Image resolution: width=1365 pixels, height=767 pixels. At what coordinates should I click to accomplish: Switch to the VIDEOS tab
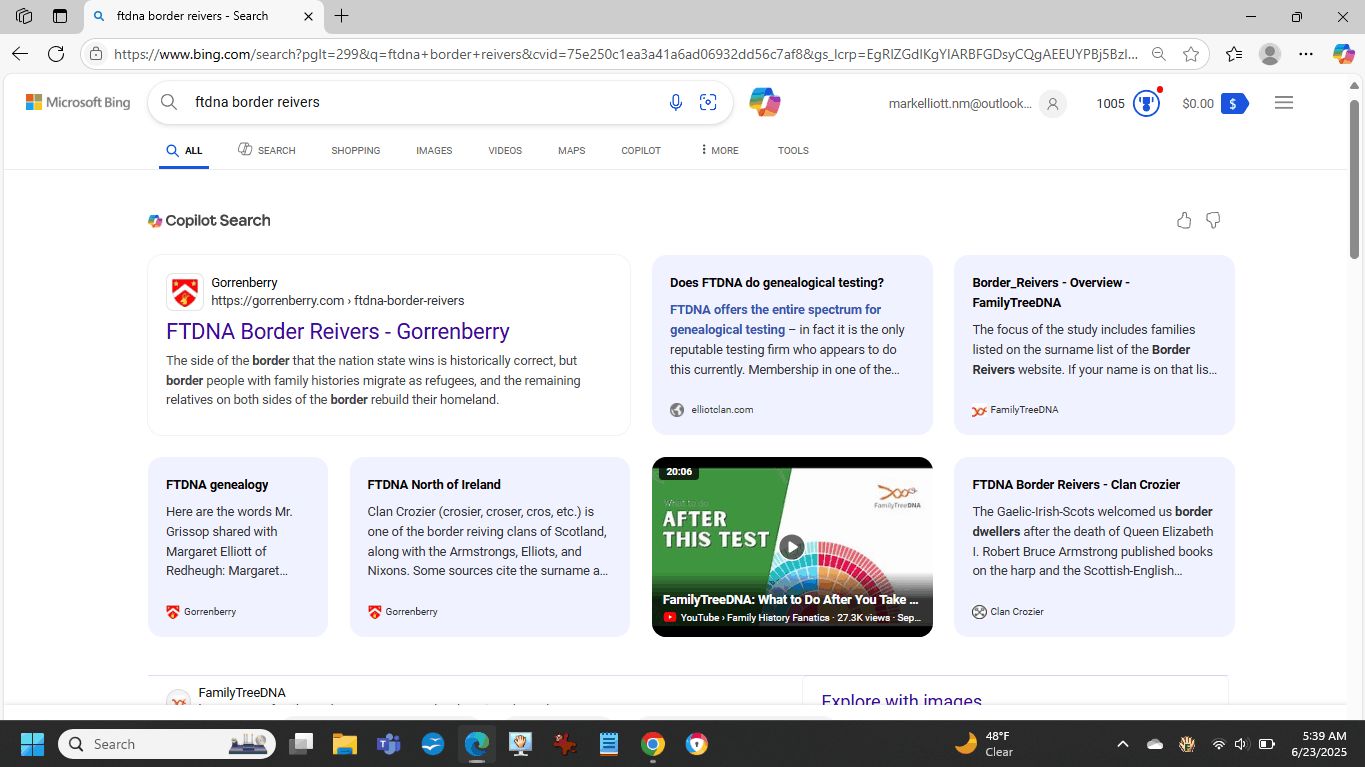coord(505,150)
